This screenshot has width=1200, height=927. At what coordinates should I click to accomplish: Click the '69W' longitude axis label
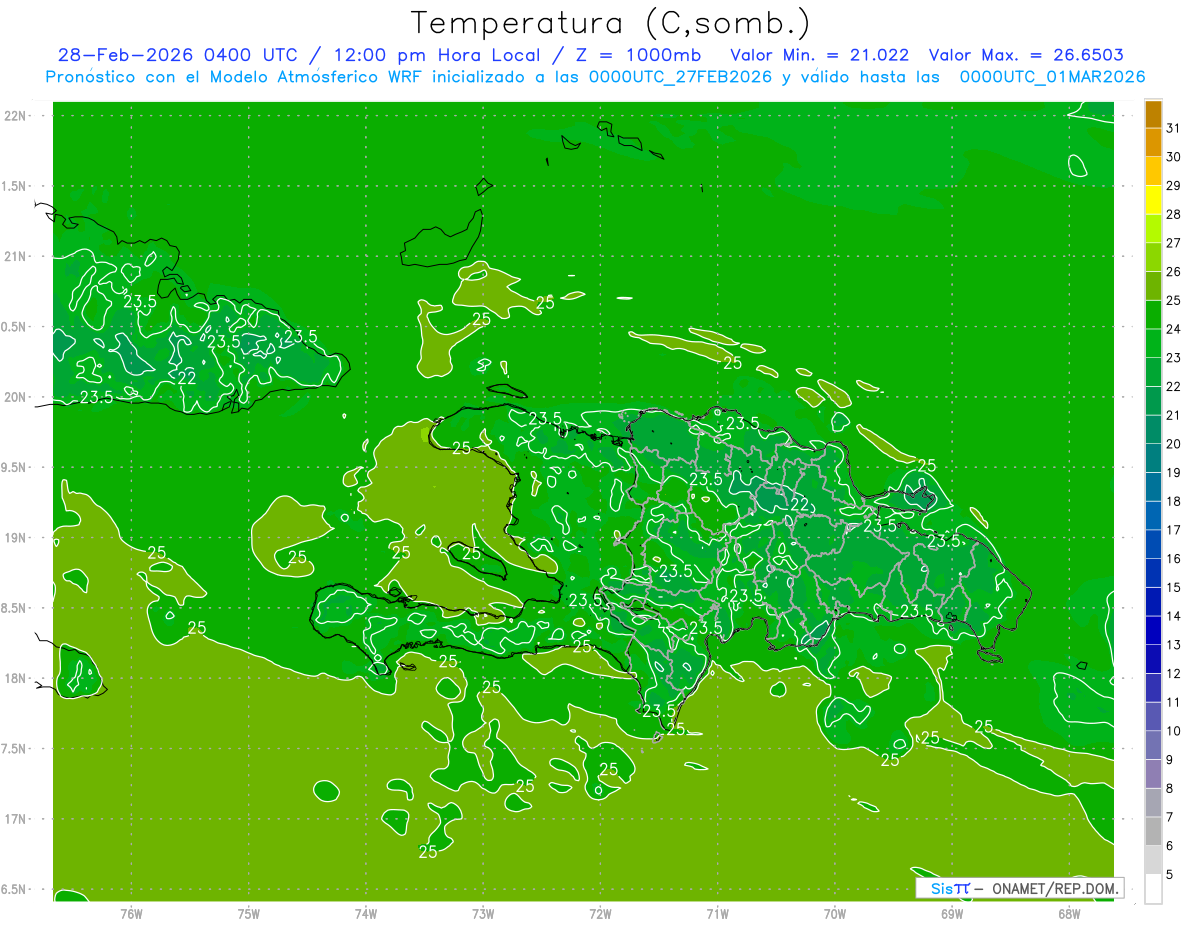coord(952,914)
